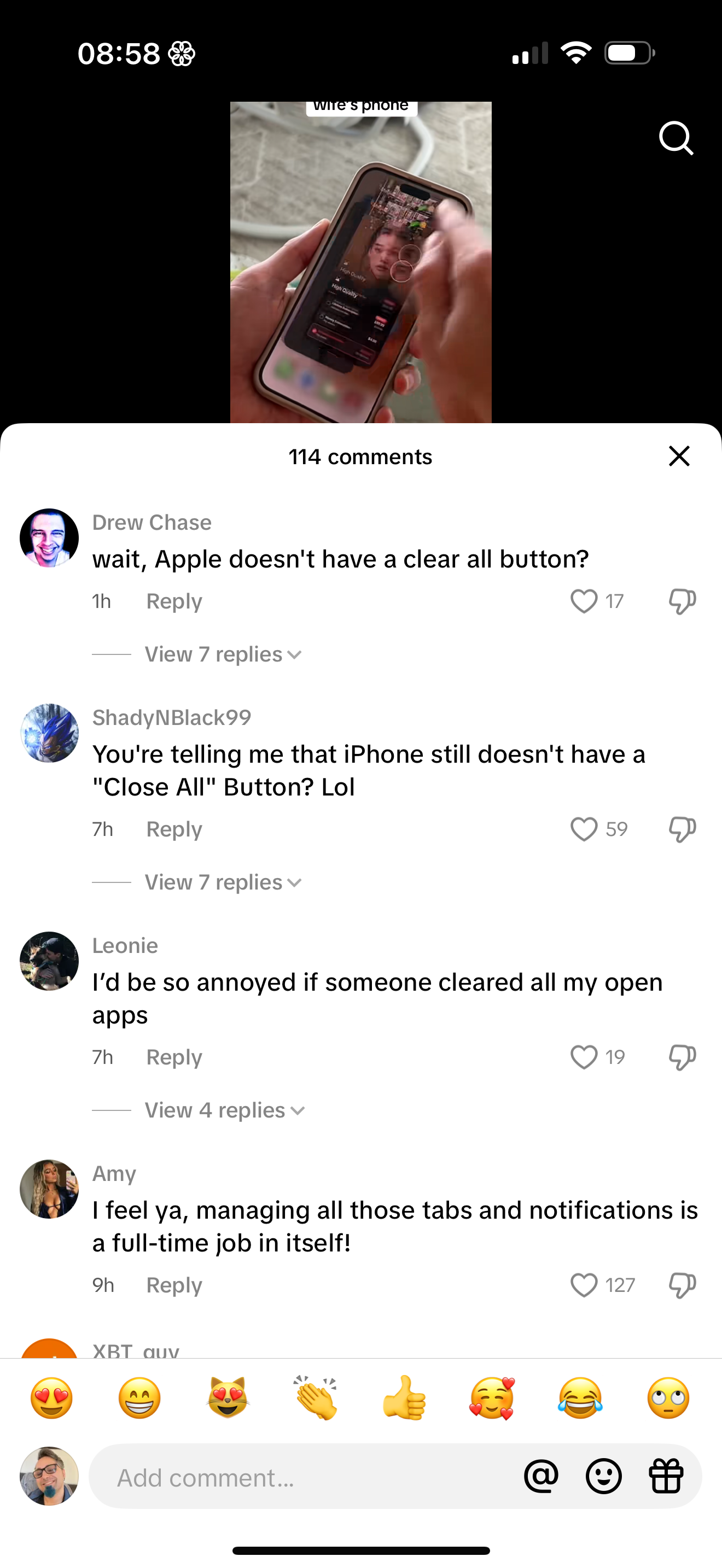Insert the heart-eyes emoji
Viewport: 722px width, 1568px height.
click(52, 1398)
